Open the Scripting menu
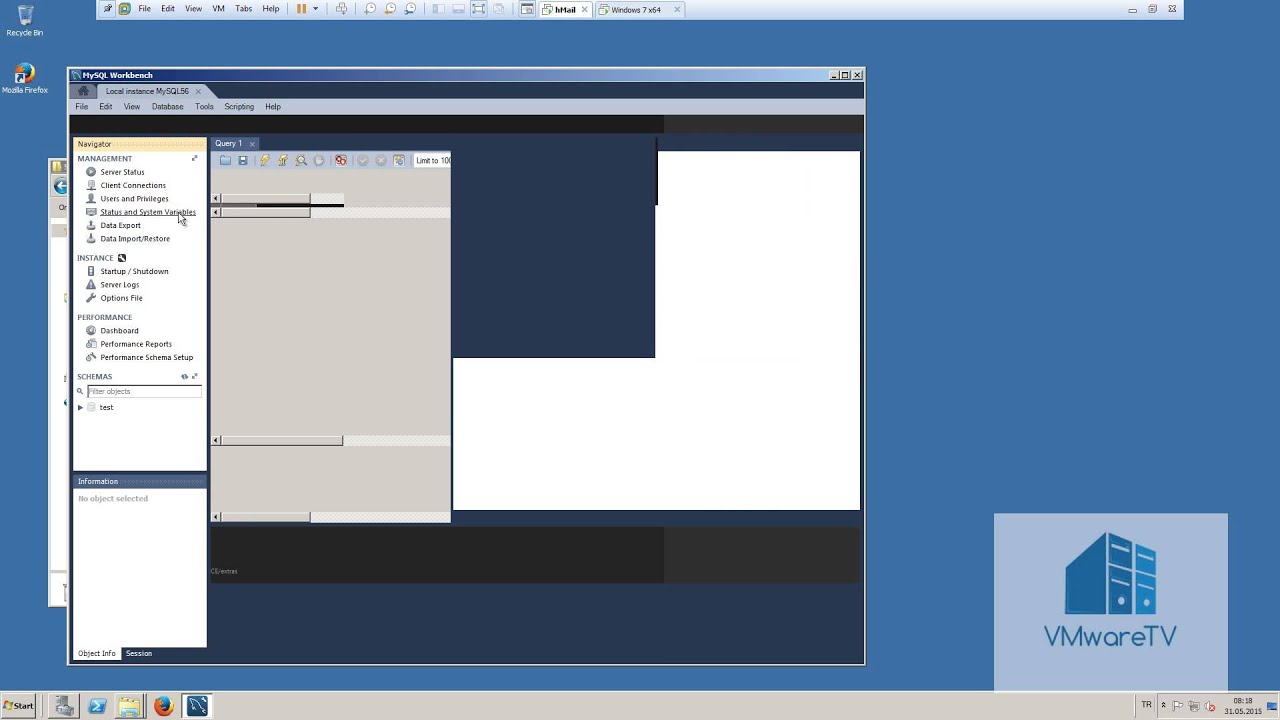Screen dimensions: 1280x720 pyautogui.click(x=239, y=106)
